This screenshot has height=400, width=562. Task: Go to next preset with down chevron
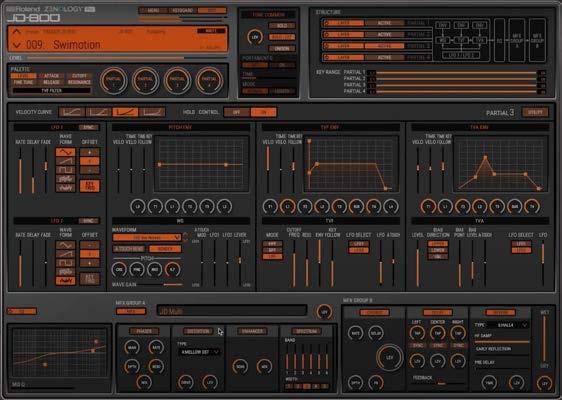coord(16,45)
